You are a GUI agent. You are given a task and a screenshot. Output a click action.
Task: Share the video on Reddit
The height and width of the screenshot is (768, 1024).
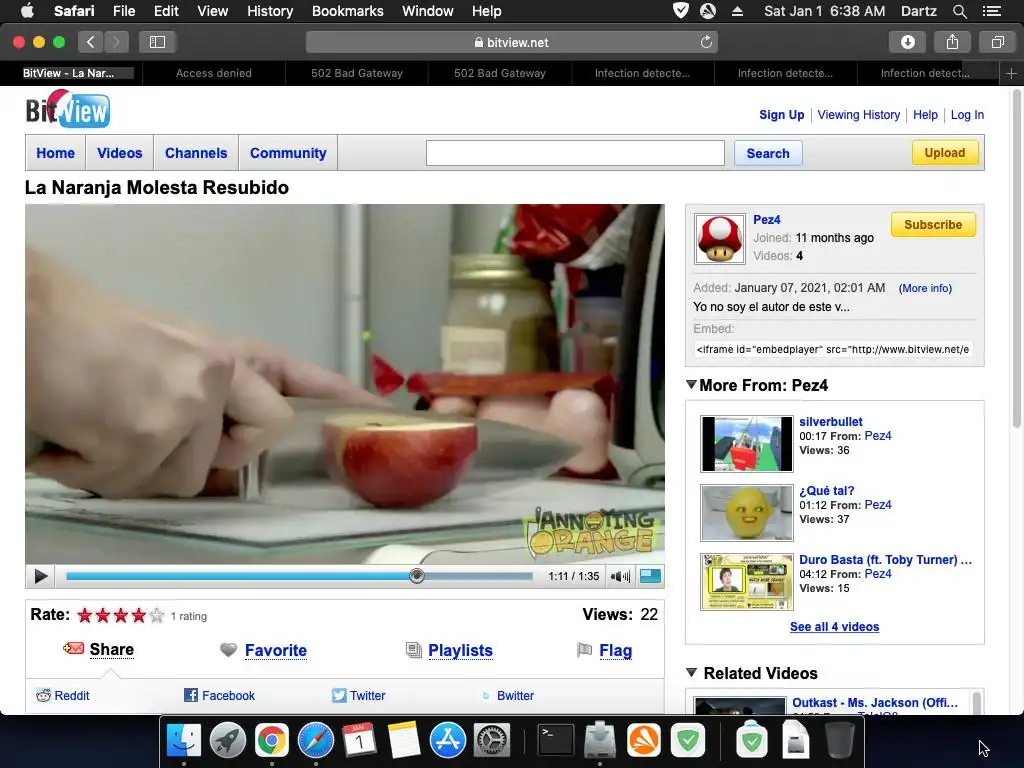click(63, 696)
